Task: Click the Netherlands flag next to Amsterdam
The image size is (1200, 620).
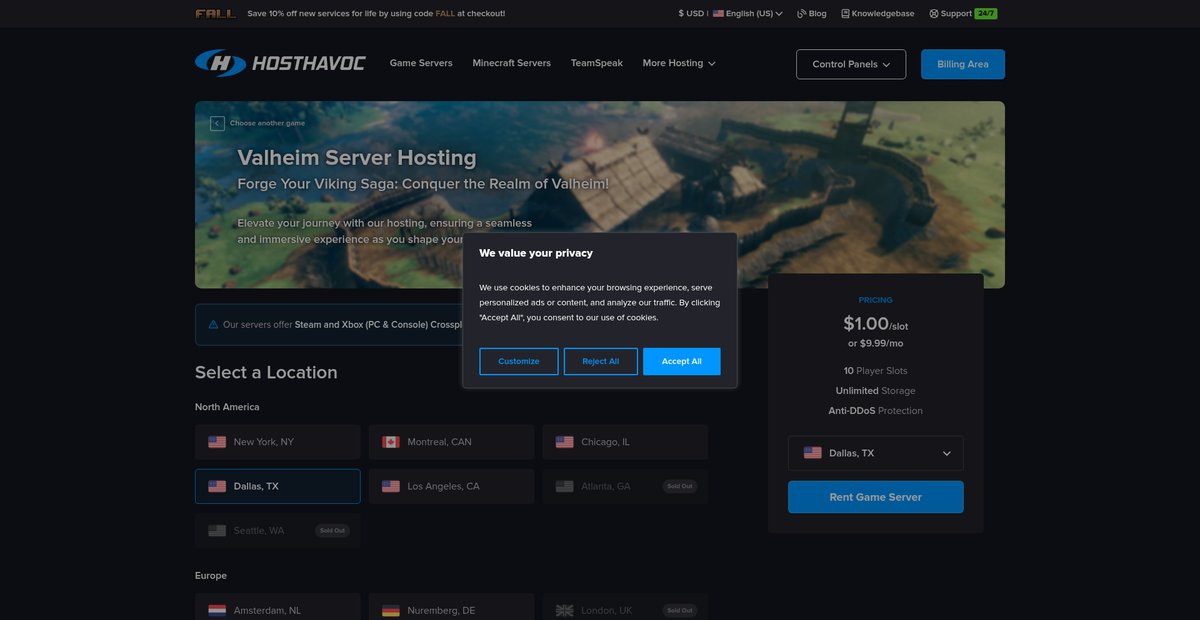Action: [x=217, y=610]
